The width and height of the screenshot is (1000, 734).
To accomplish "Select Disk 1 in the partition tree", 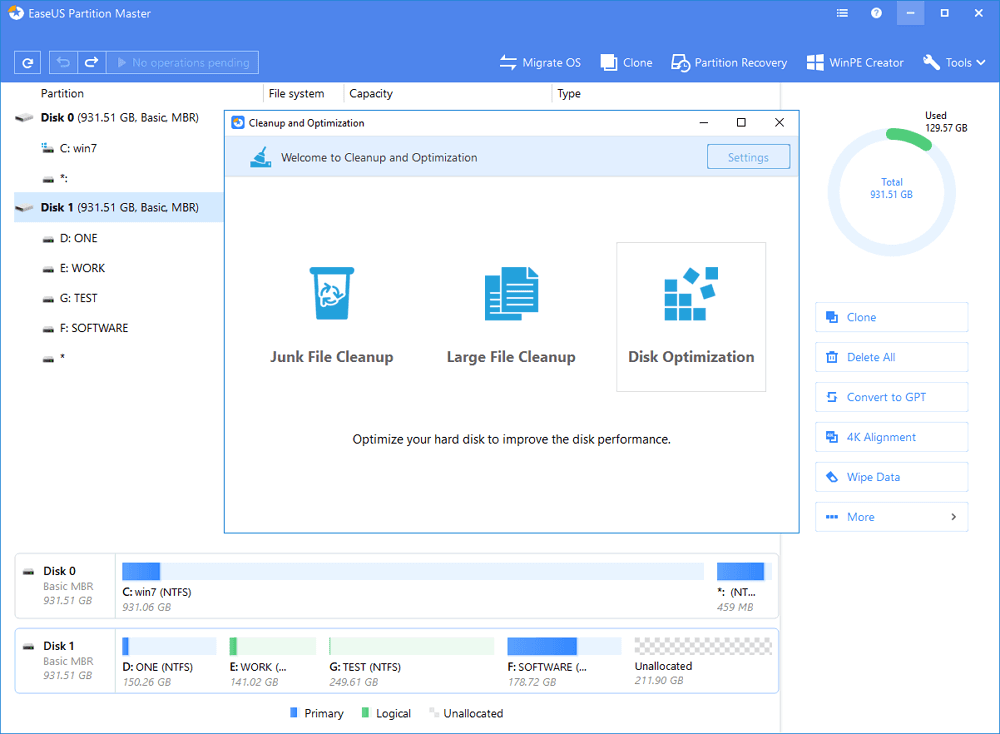I will (119, 207).
